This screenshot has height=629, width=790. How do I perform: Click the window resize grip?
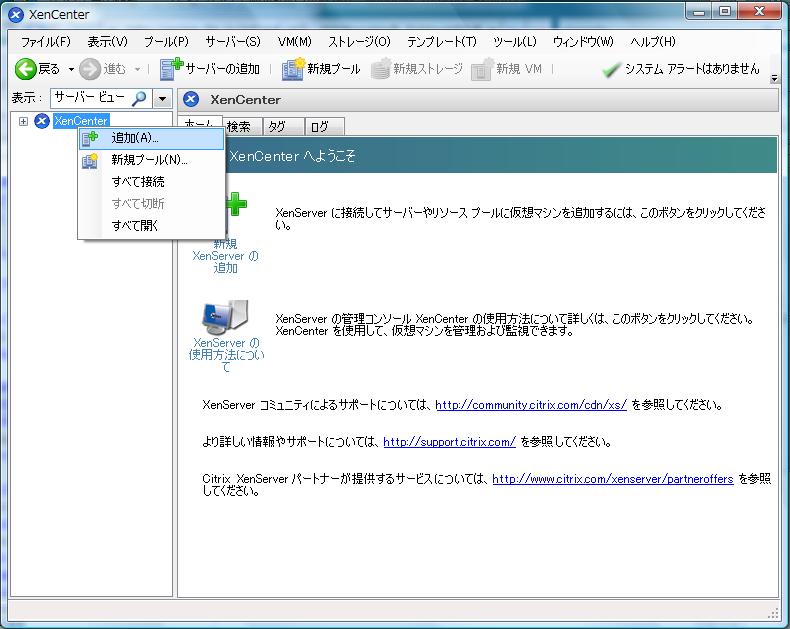(773, 614)
